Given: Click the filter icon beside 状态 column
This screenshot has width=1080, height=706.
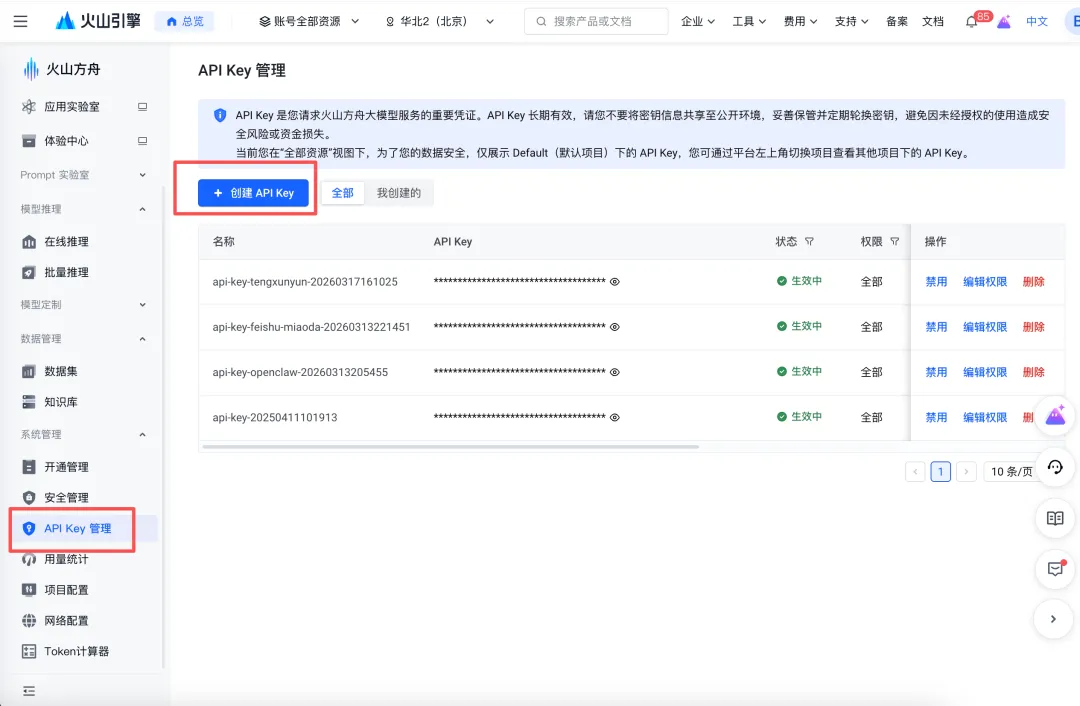Looking at the screenshot, I should click(809, 242).
